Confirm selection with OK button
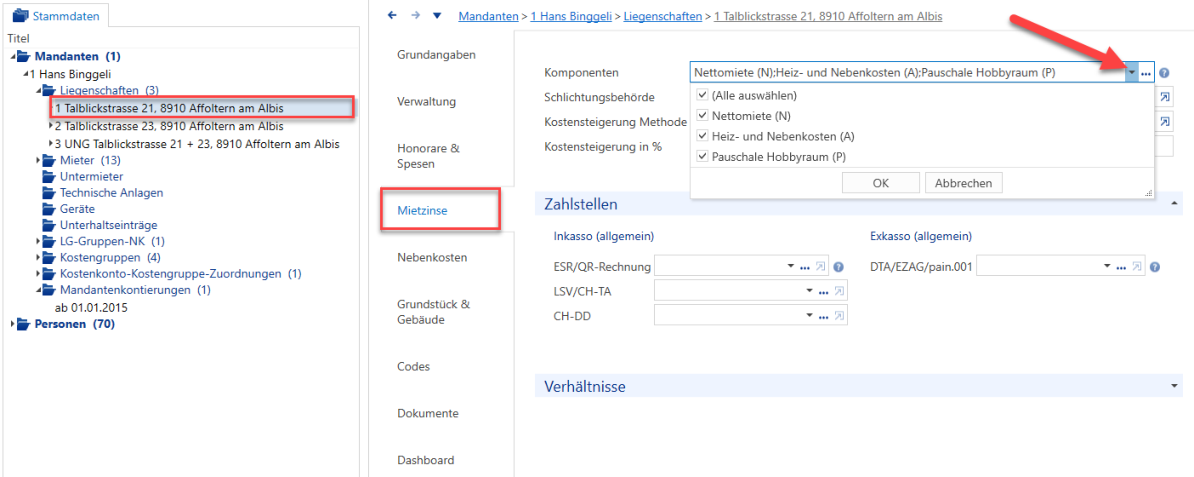 point(880,183)
